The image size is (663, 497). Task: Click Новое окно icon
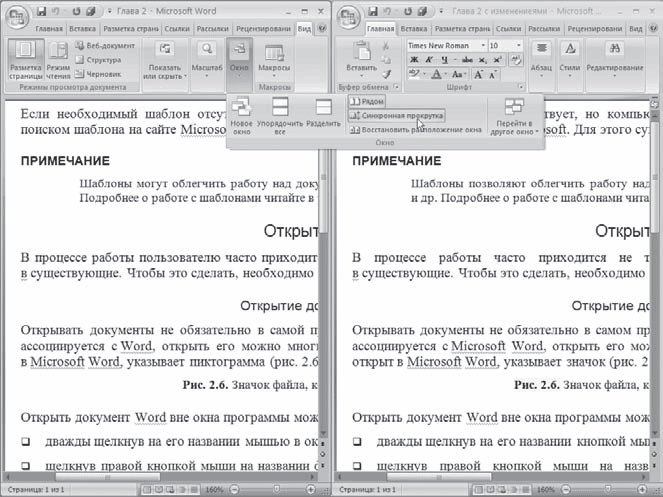click(241, 117)
